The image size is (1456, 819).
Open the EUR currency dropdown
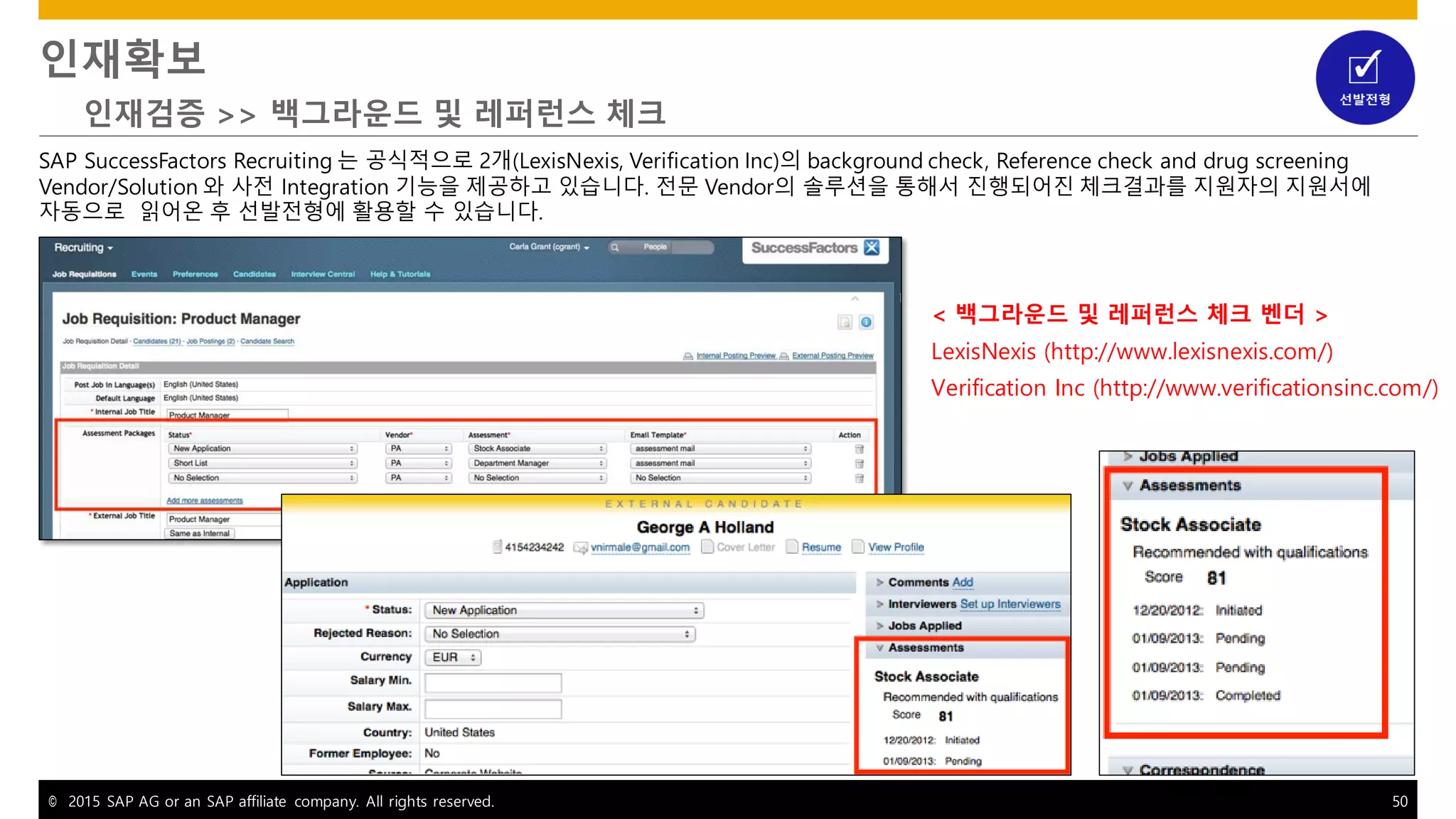pos(453,658)
